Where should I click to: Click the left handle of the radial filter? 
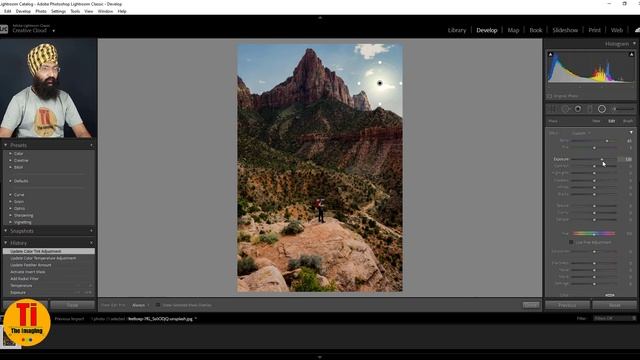(x=359, y=83)
